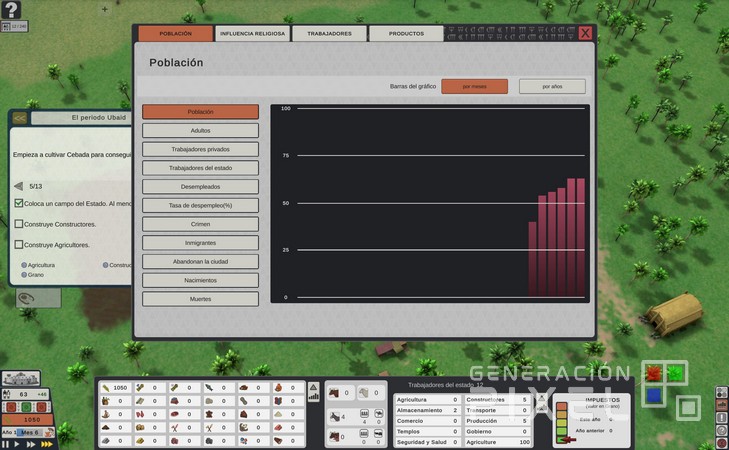
Task: Show the Nacimientos graph
Action: pyautogui.click(x=200, y=280)
